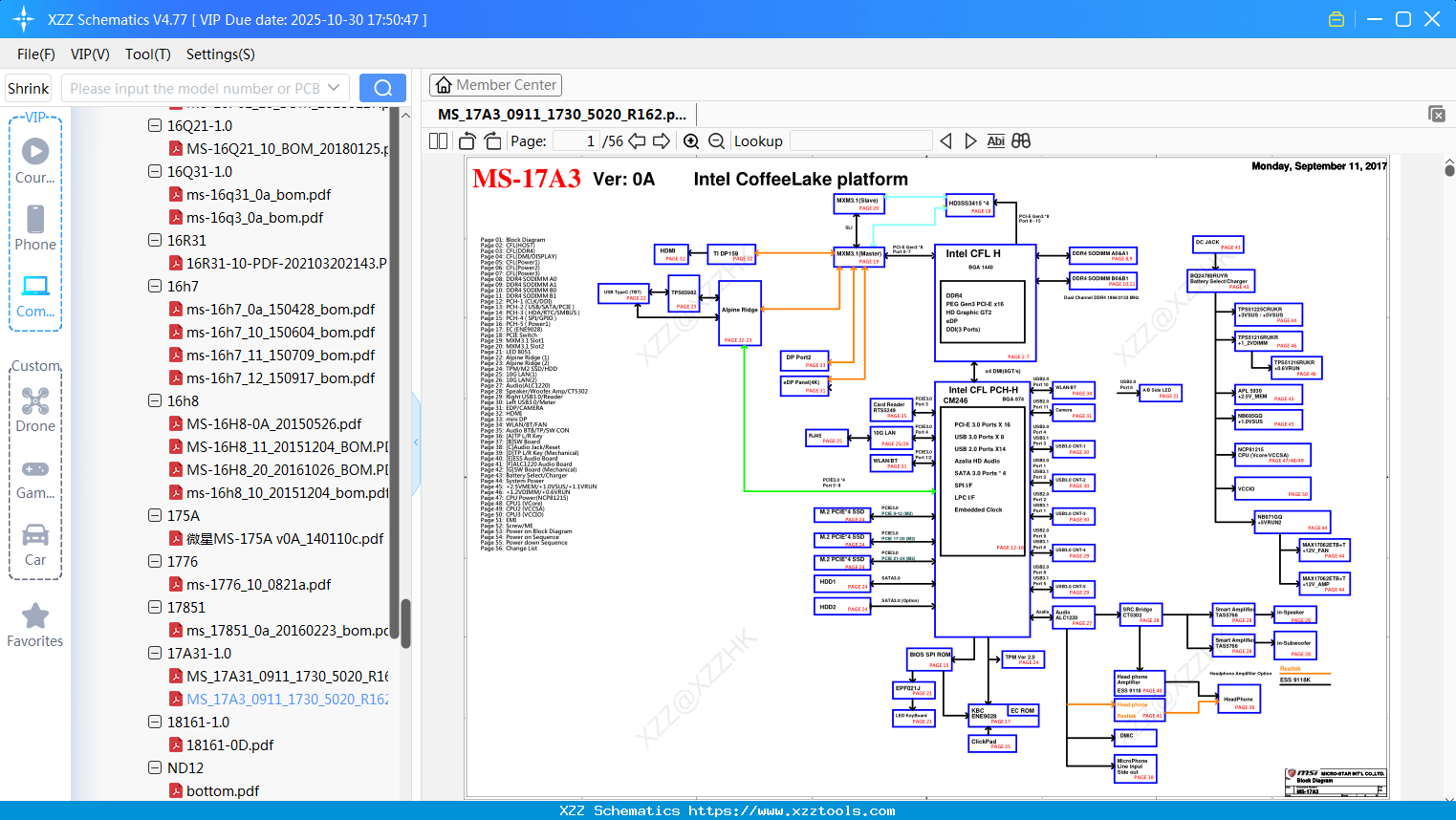1456x820 pixels.
Task: Click the XZZ Schematics app logo
Action: click(24, 19)
